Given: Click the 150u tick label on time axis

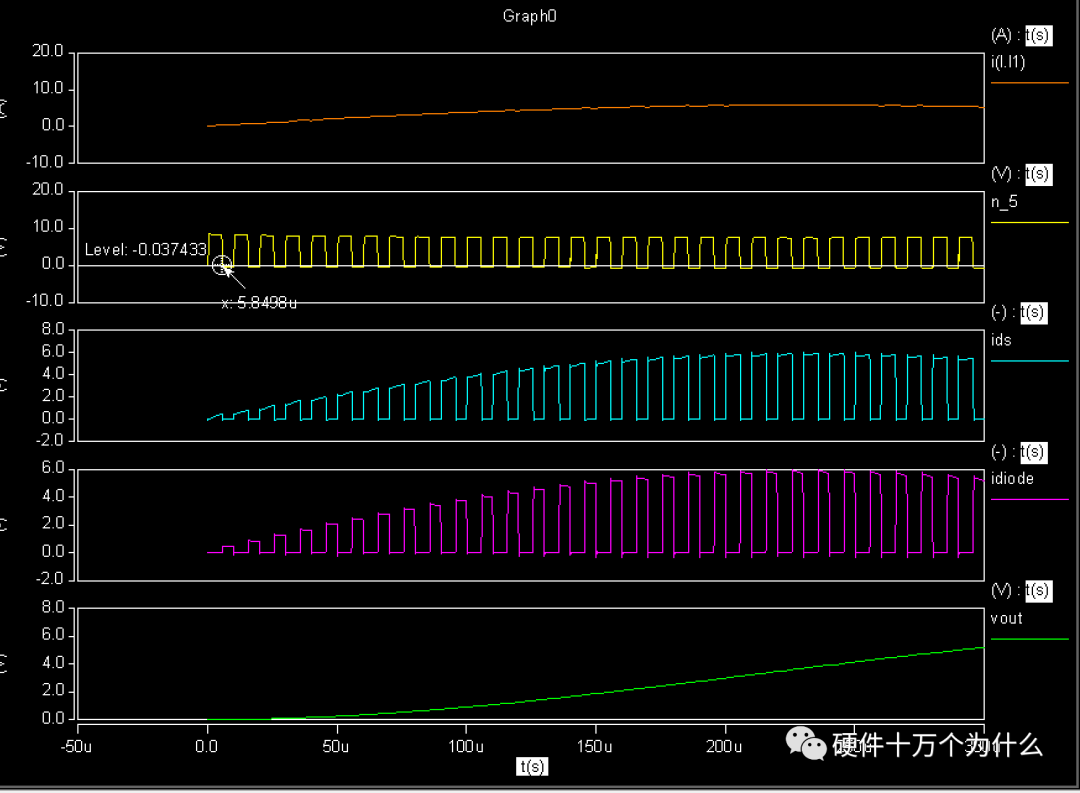Looking at the screenshot, I should click(x=594, y=747).
